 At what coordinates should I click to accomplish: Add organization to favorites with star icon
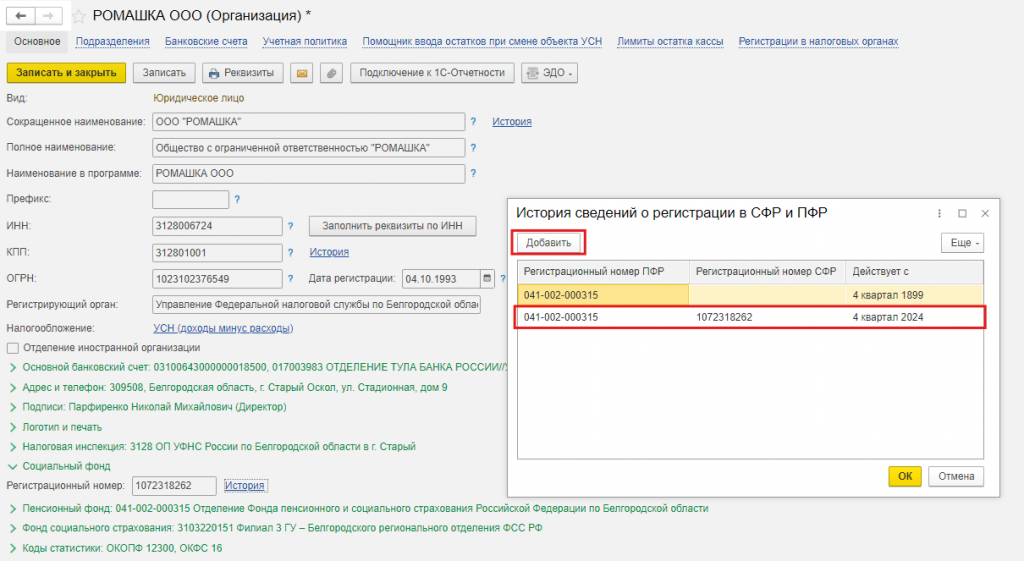tap(78, 16)
